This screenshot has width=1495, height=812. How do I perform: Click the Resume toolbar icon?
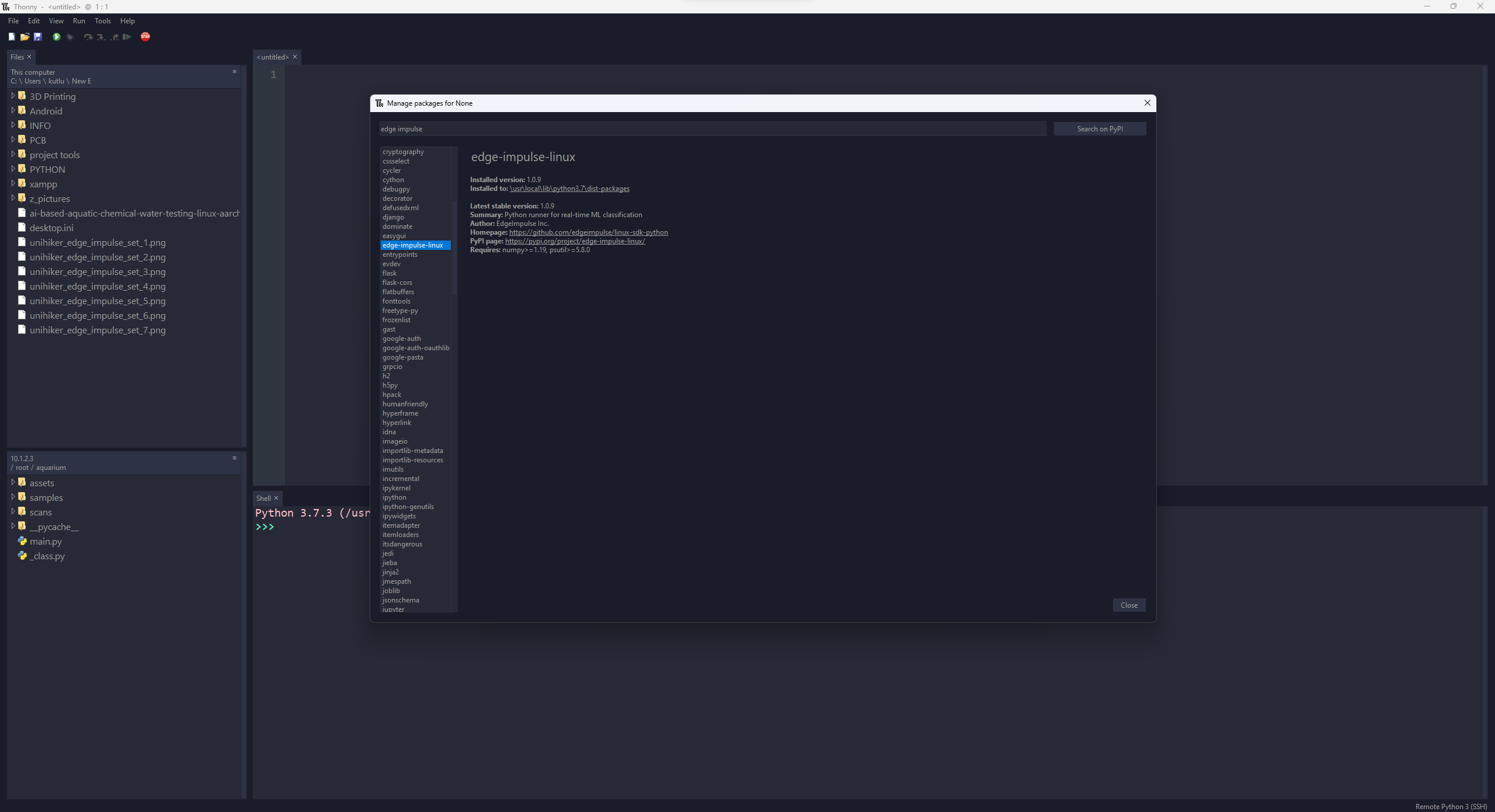click(127, 37)
